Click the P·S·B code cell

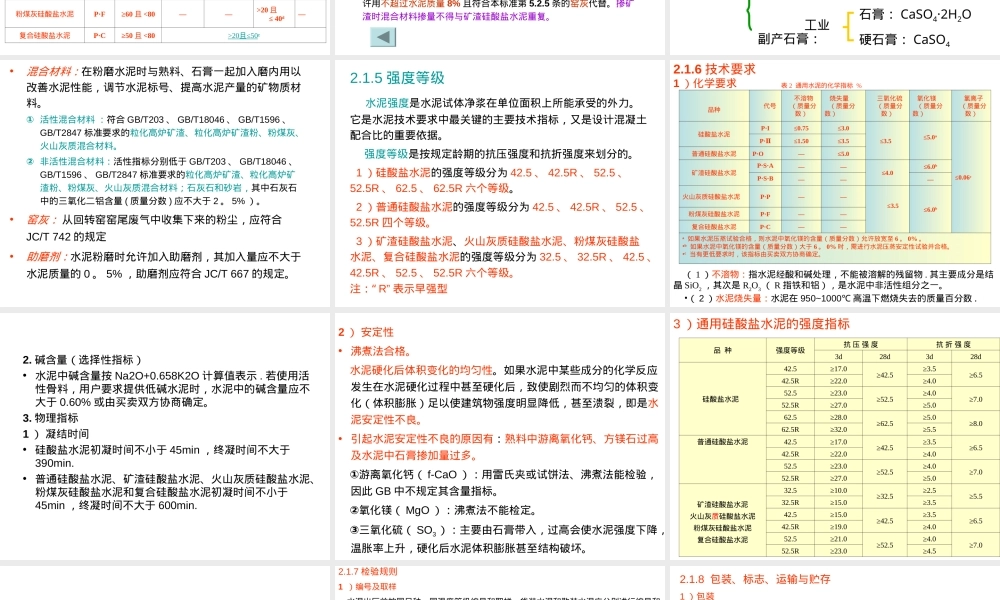pyautogui.click(x=765, y=179)
